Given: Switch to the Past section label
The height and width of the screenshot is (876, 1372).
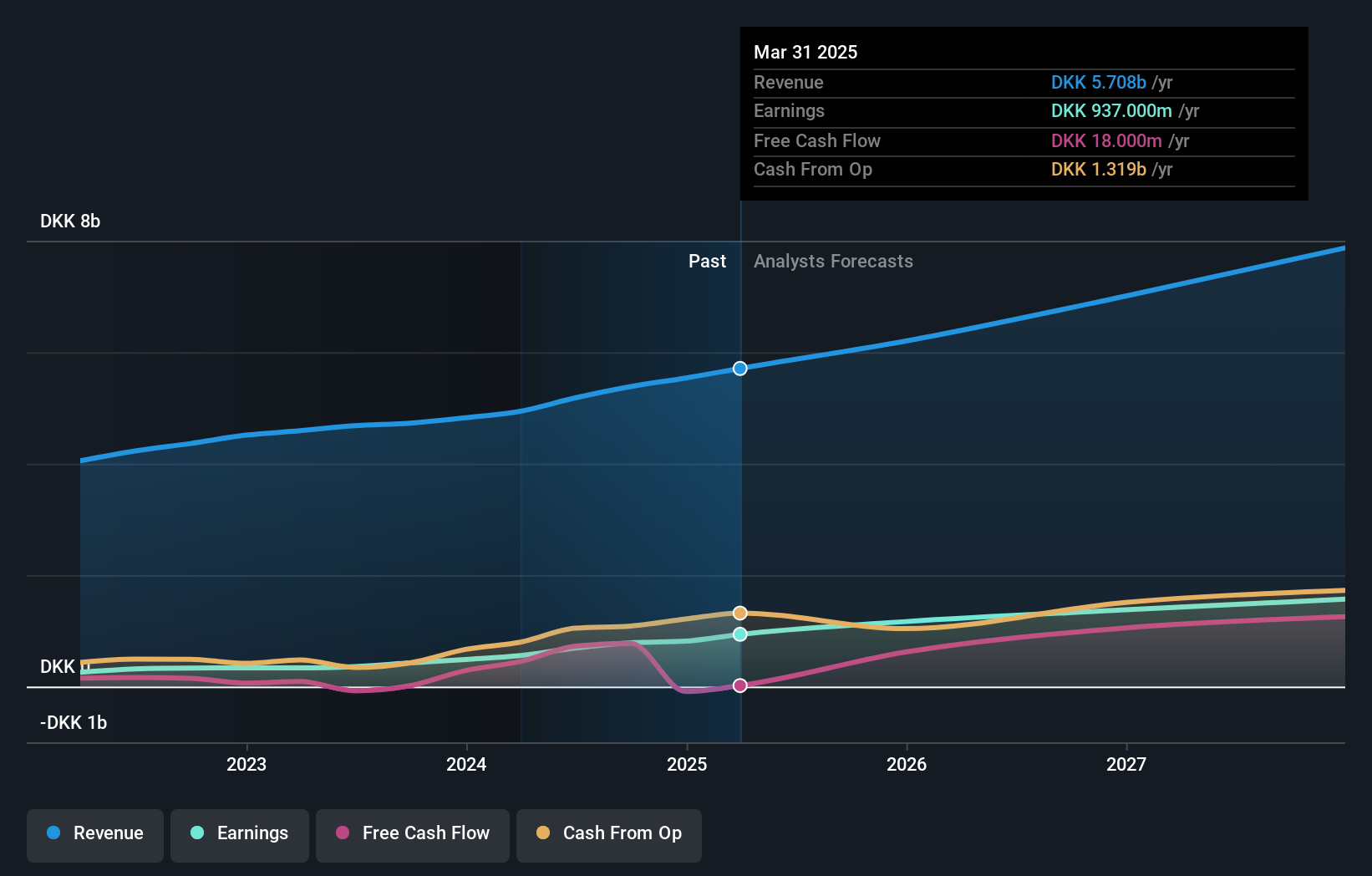Looking at the screenshot, I should [708, 262].
